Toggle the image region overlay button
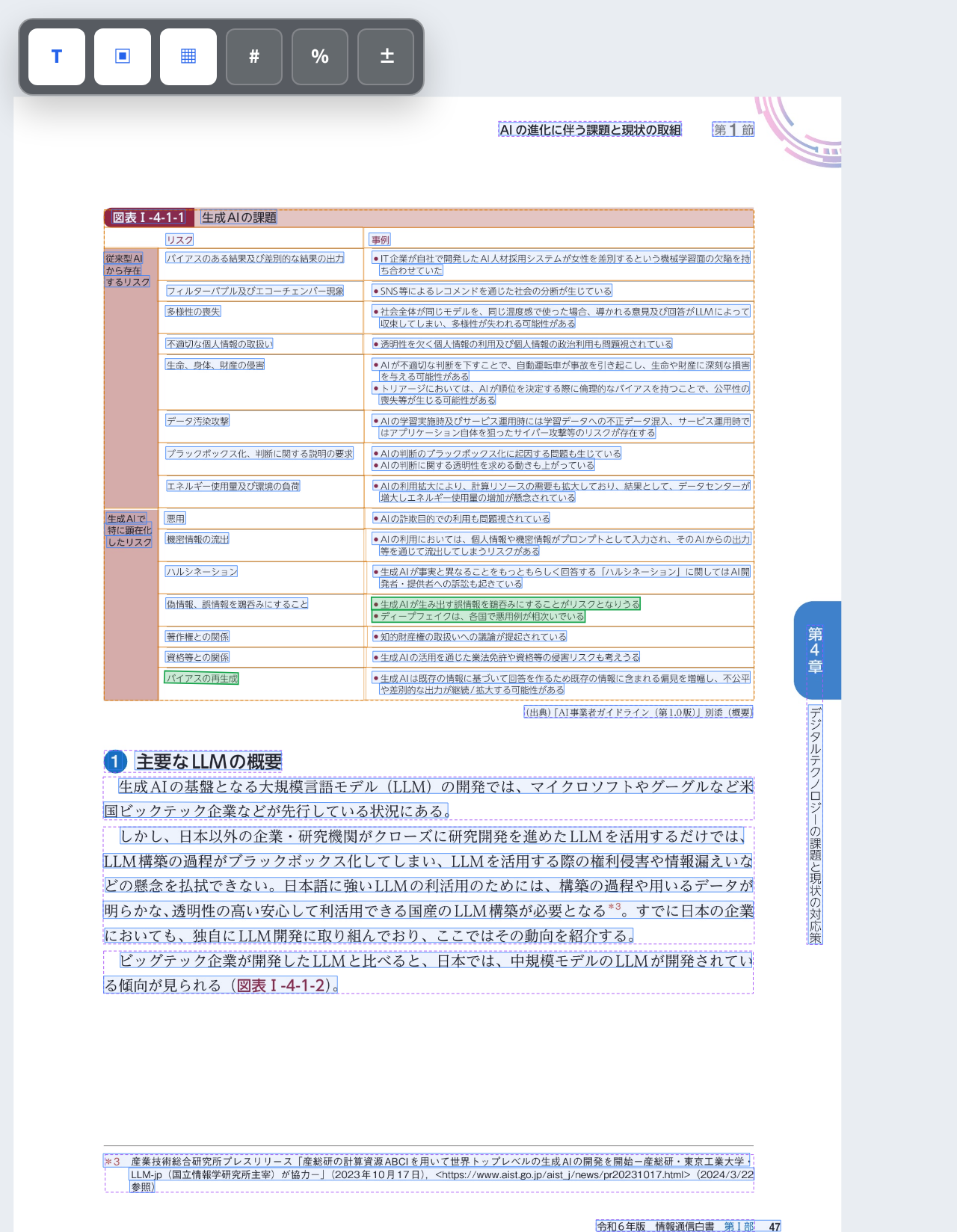957x1232 pixels. (x=123, y=57)
